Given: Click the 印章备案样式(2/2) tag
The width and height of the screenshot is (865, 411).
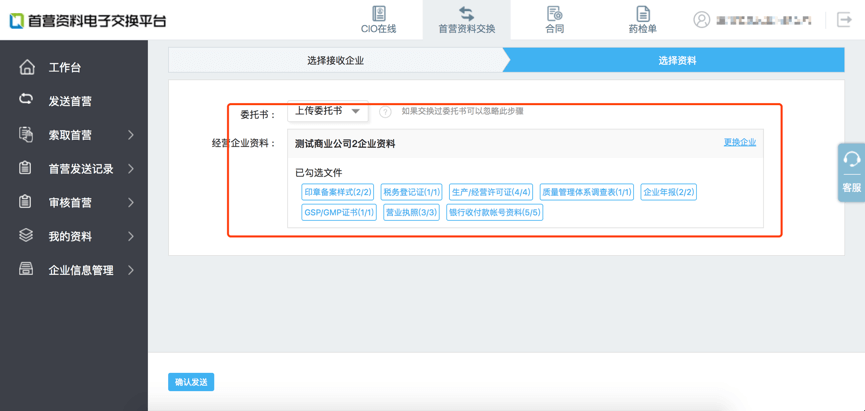Looking at the screenshot, I should (x=338, y=193).
